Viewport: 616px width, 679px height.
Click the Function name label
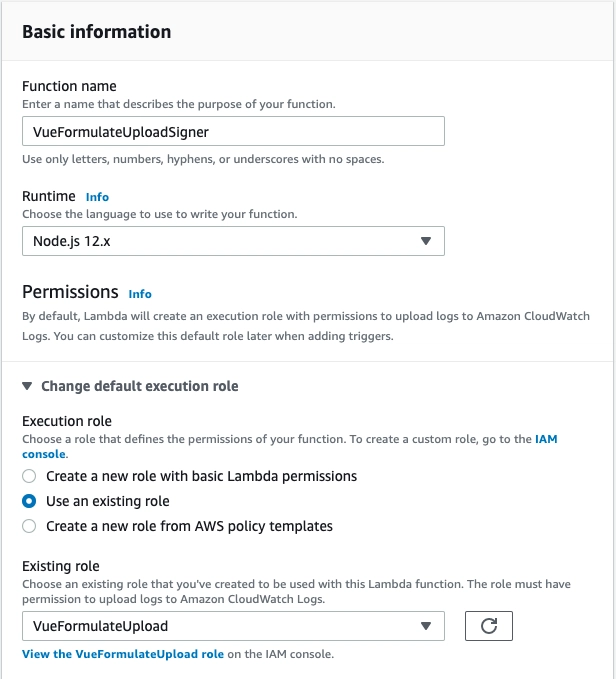pyautogui.click(x=69, y=86)
